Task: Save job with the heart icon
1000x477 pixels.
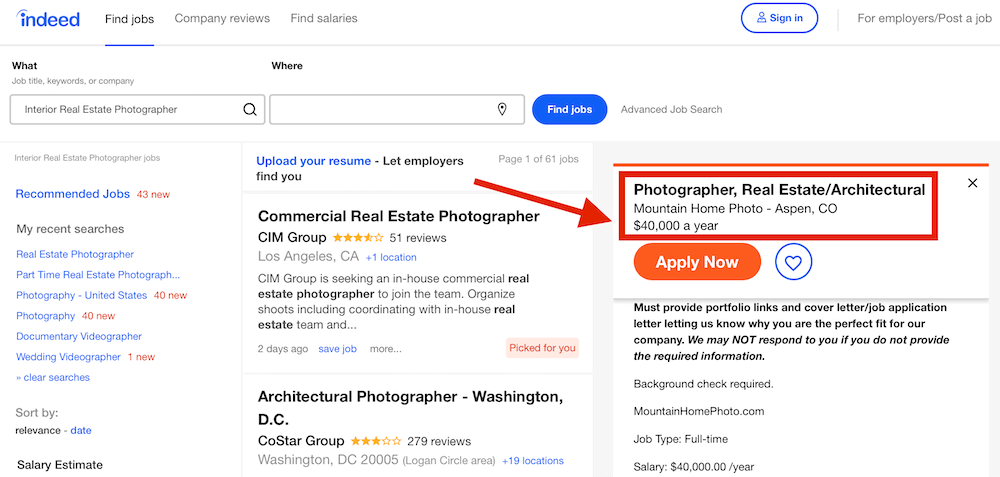Action: point(793,263)
